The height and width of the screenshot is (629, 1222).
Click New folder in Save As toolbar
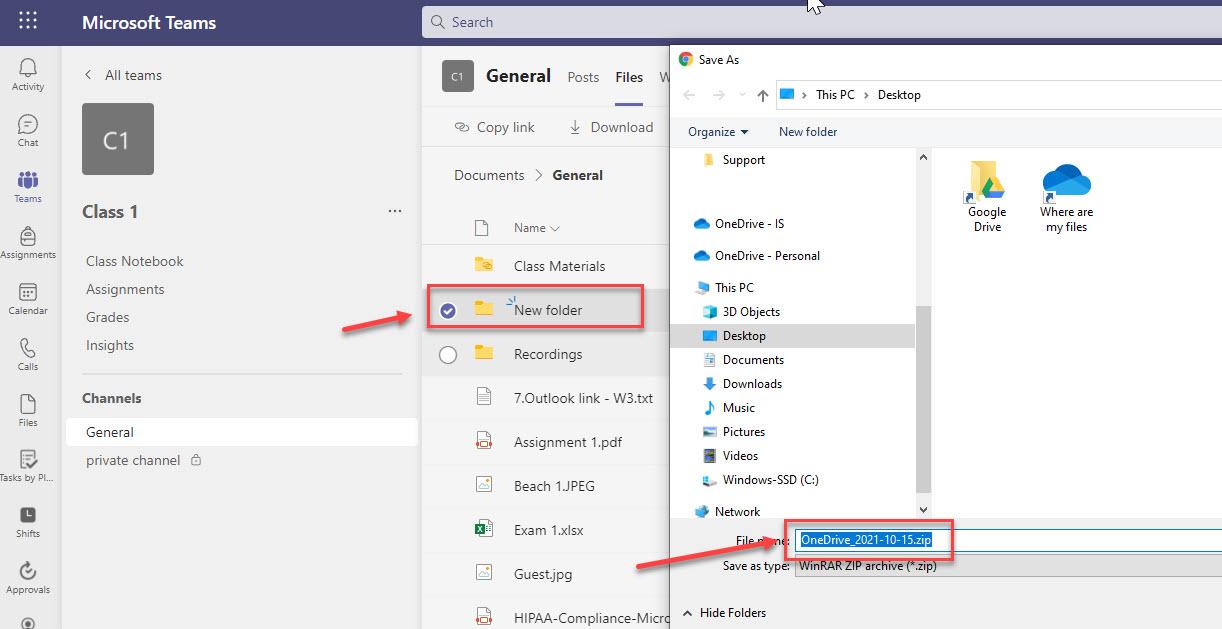click(x=808, y=132)
